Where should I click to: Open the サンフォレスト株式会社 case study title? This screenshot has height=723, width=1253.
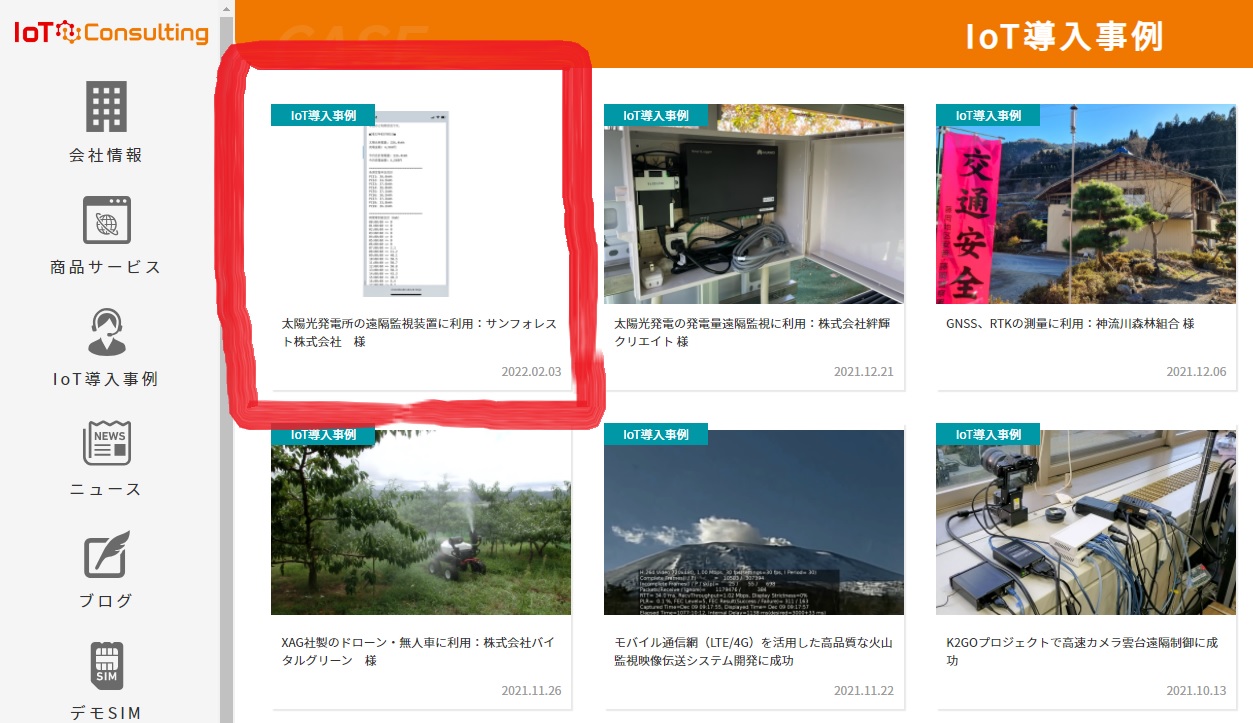(x=419, y=333)
